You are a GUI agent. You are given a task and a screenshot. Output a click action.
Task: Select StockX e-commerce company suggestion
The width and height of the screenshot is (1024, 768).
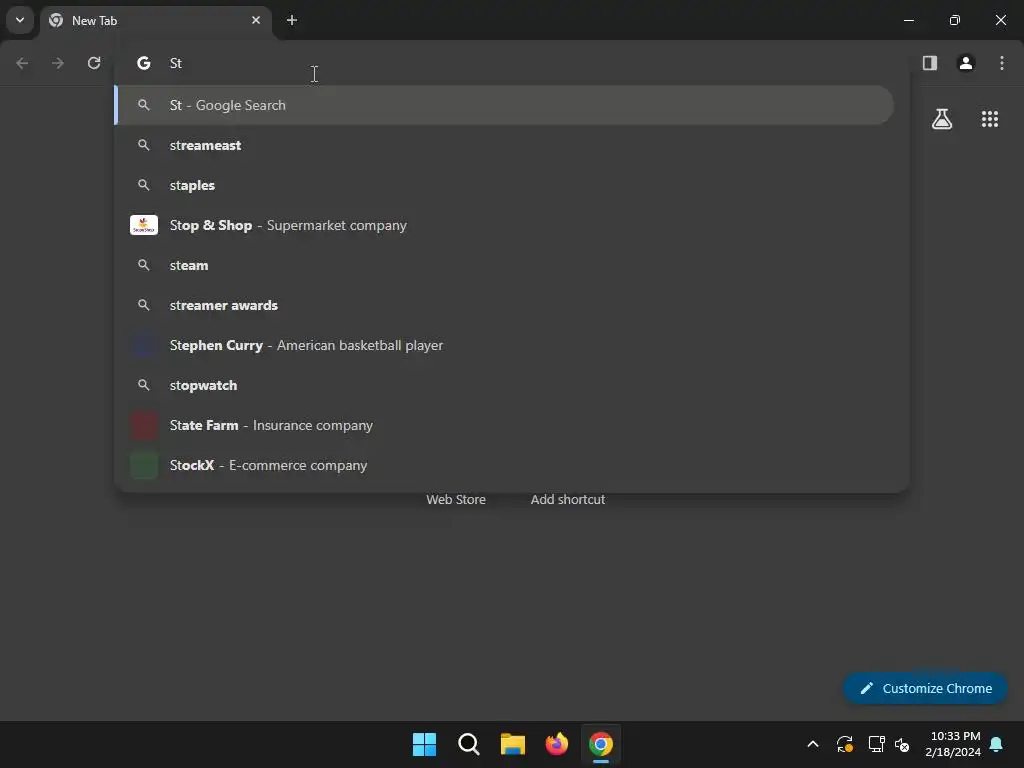[x=504, y=465]
